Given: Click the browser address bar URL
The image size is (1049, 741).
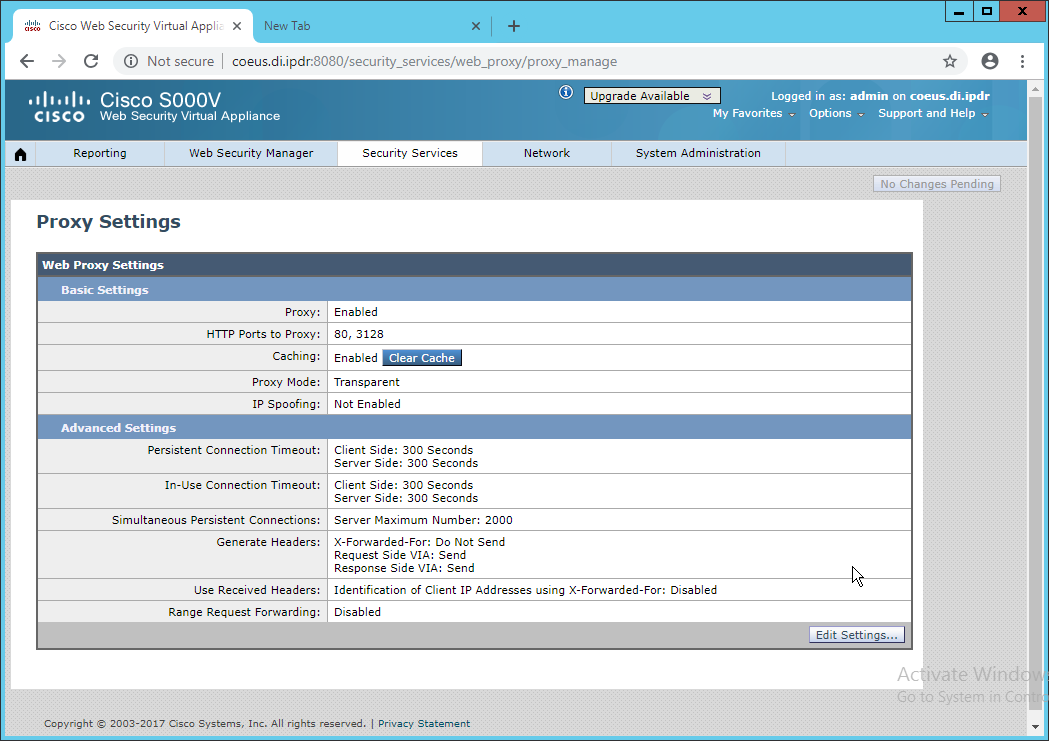Looking at the screenshot, I should [x=424, y=62].
